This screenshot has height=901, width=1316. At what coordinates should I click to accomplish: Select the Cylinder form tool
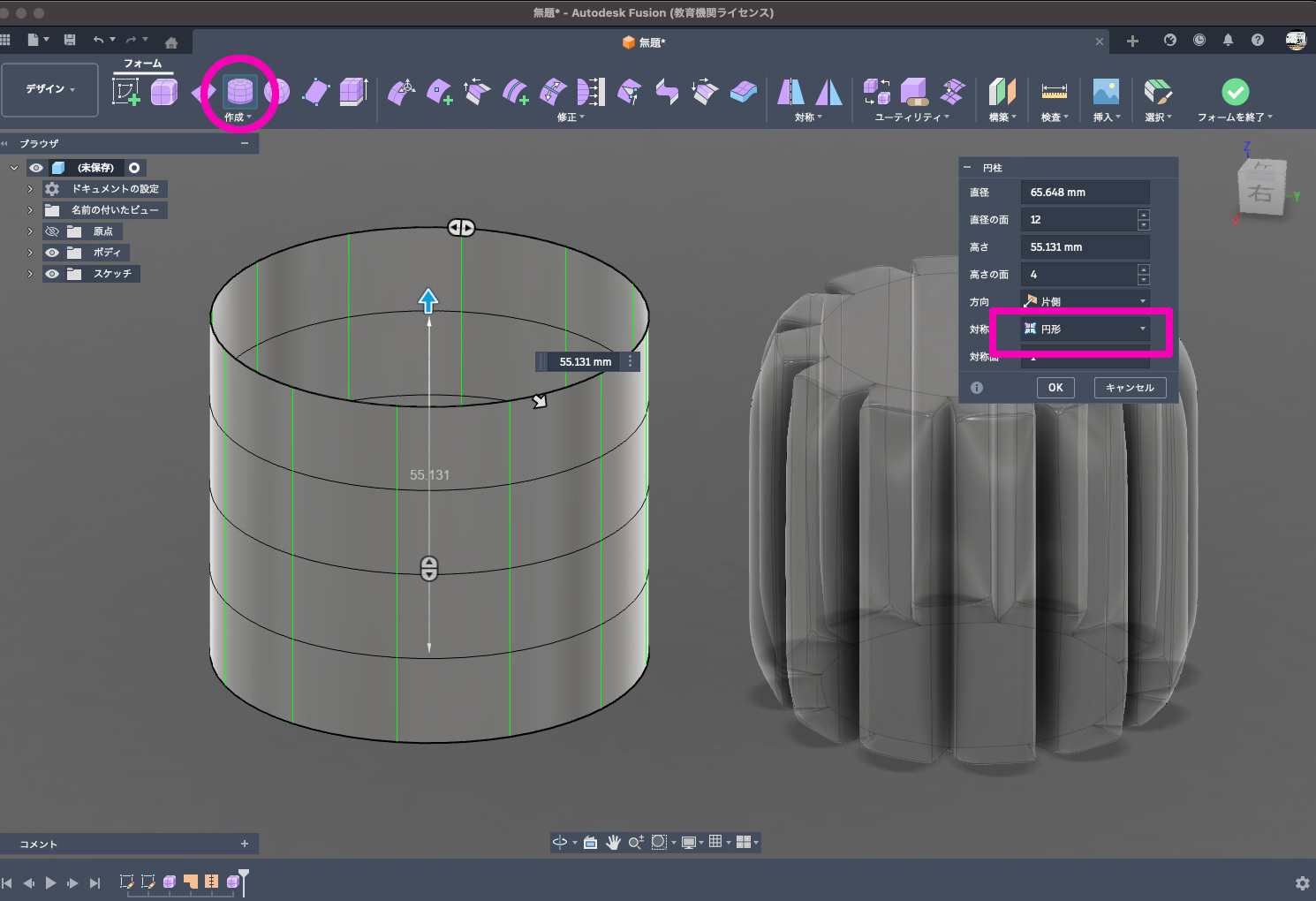point(239,90)
